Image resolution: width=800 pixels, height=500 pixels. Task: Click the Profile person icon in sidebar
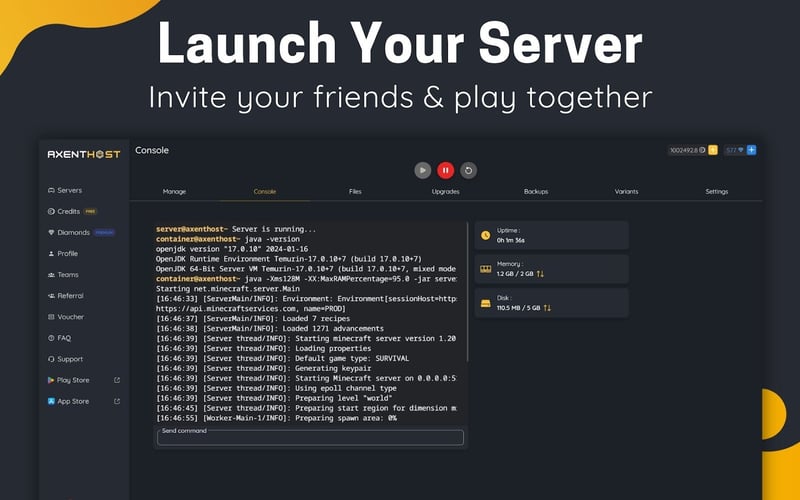pos(51,254)
